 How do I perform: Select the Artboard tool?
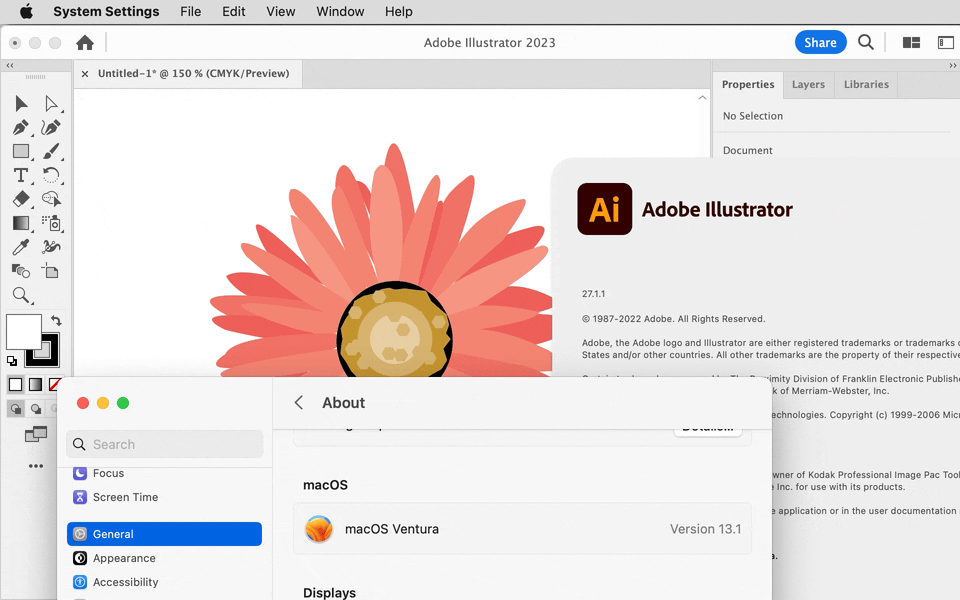(51, 271)
